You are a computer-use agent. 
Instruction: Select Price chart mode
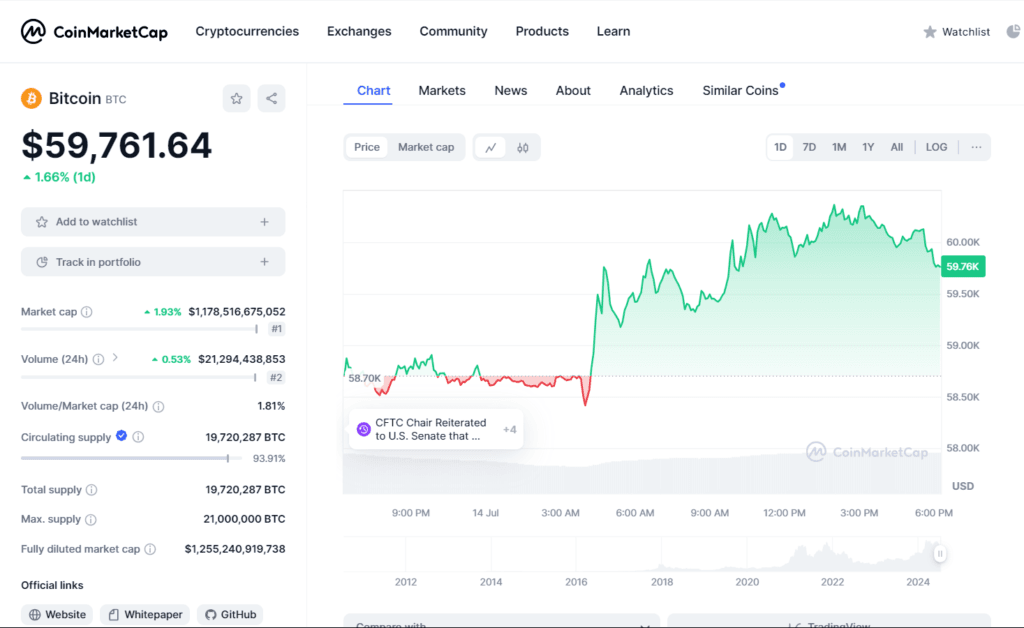366,148
